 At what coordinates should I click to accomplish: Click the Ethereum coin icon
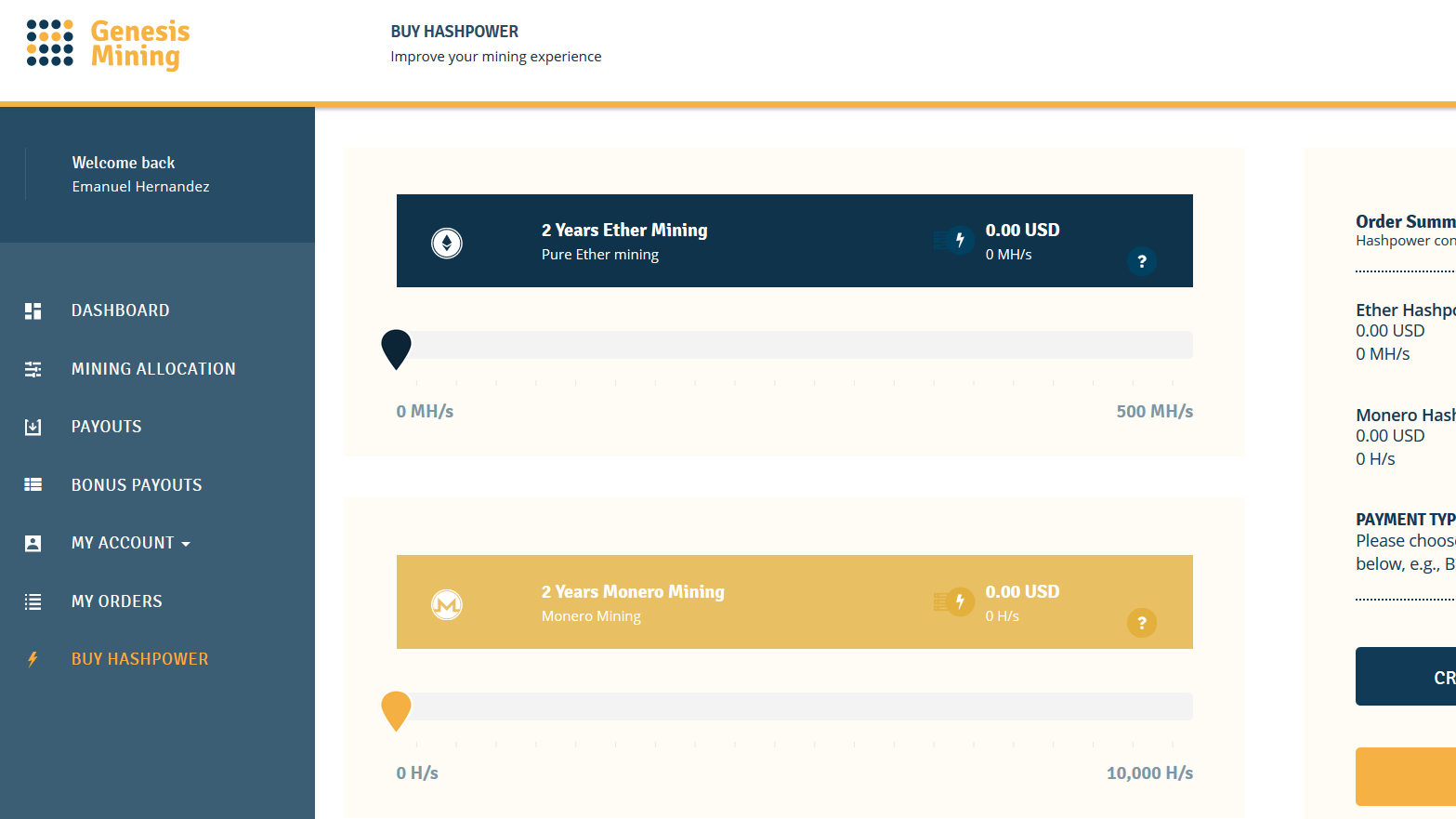coord(447,244)
